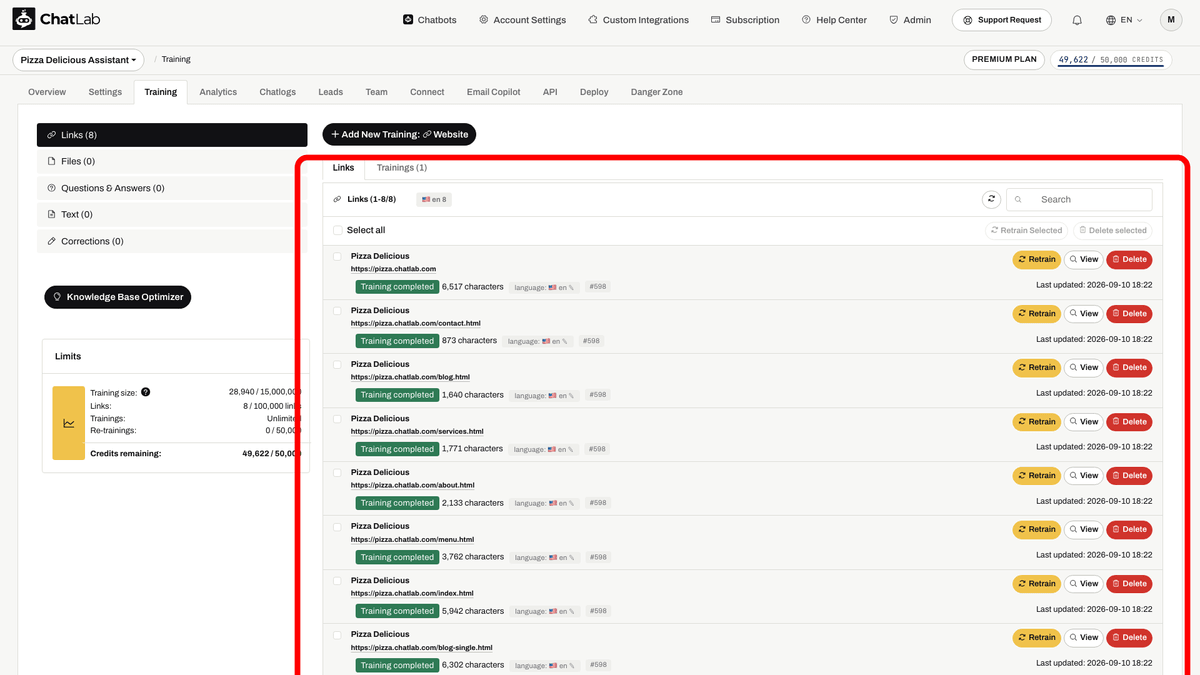Click Delete selected button
Image resolution: width=1200 pixels, height=675 pixels.
(x=1111, y=230)
